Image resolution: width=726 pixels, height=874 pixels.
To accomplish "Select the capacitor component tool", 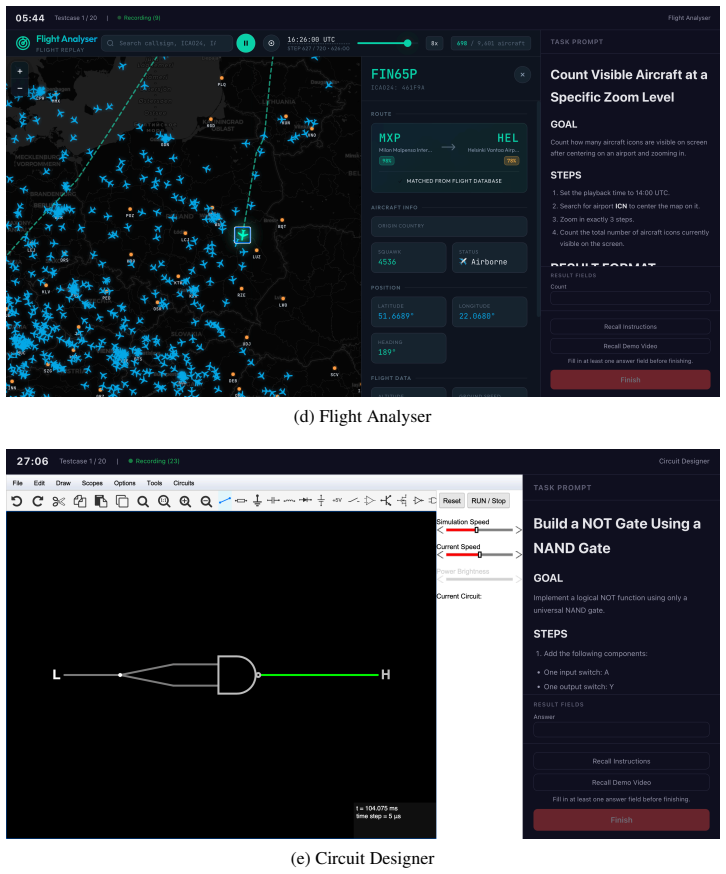I will point(273,501).
